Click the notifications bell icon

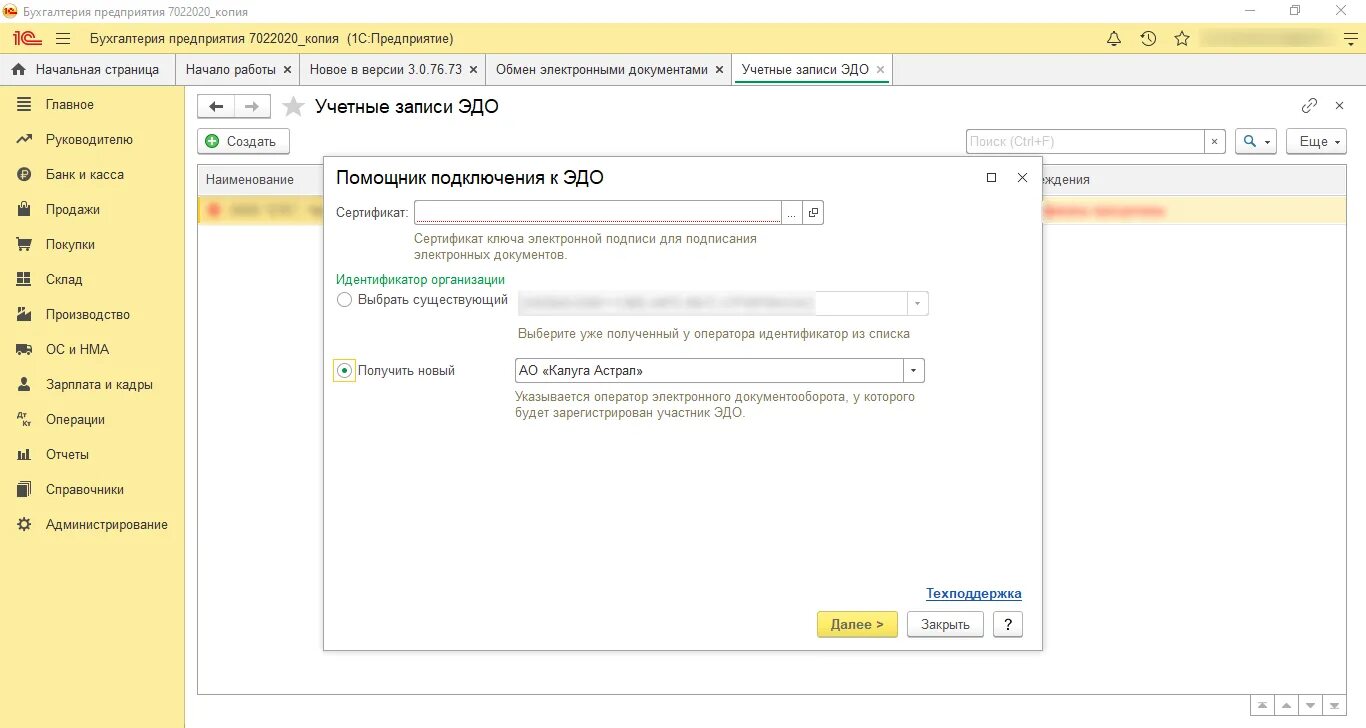click(1114, 39)
